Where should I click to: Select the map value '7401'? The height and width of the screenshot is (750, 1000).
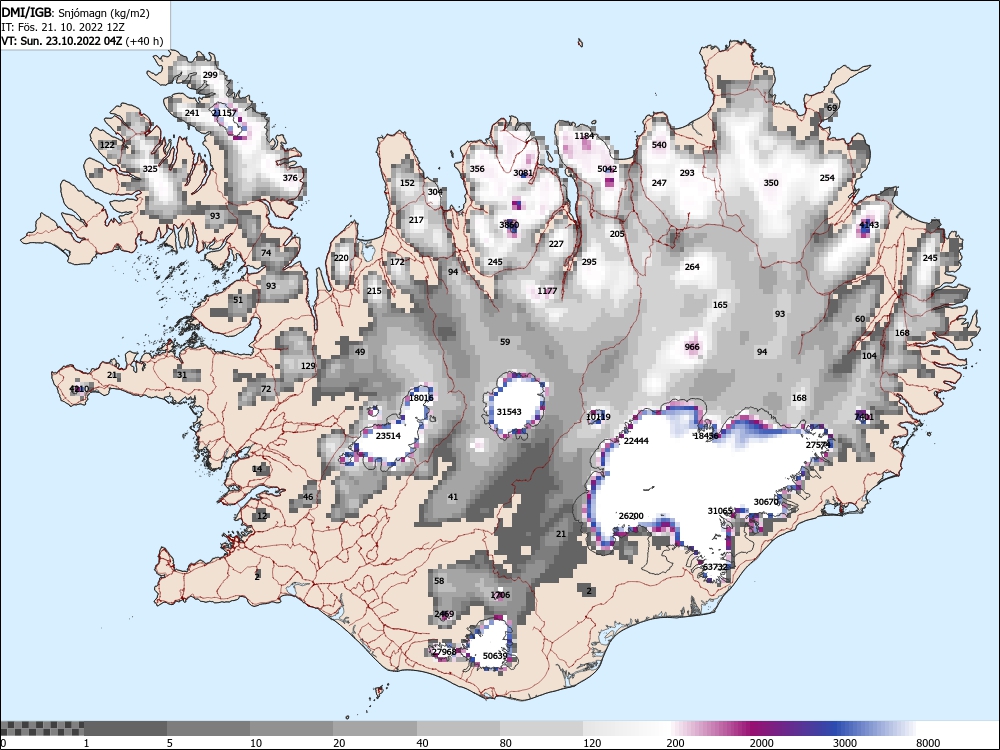864,417
